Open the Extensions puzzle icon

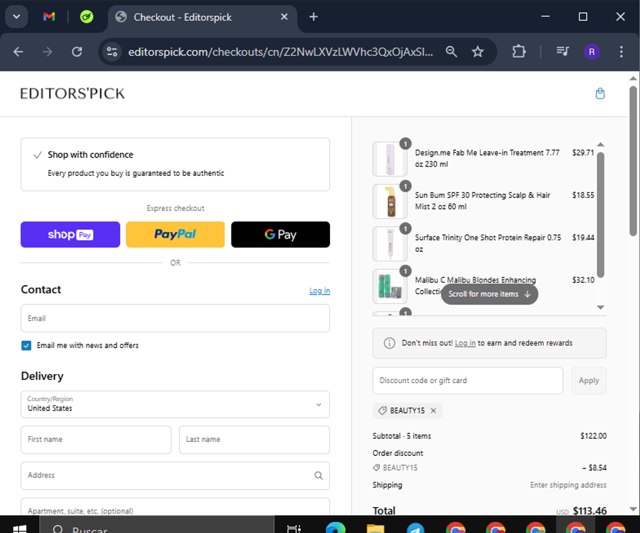(x=519, y=52)
